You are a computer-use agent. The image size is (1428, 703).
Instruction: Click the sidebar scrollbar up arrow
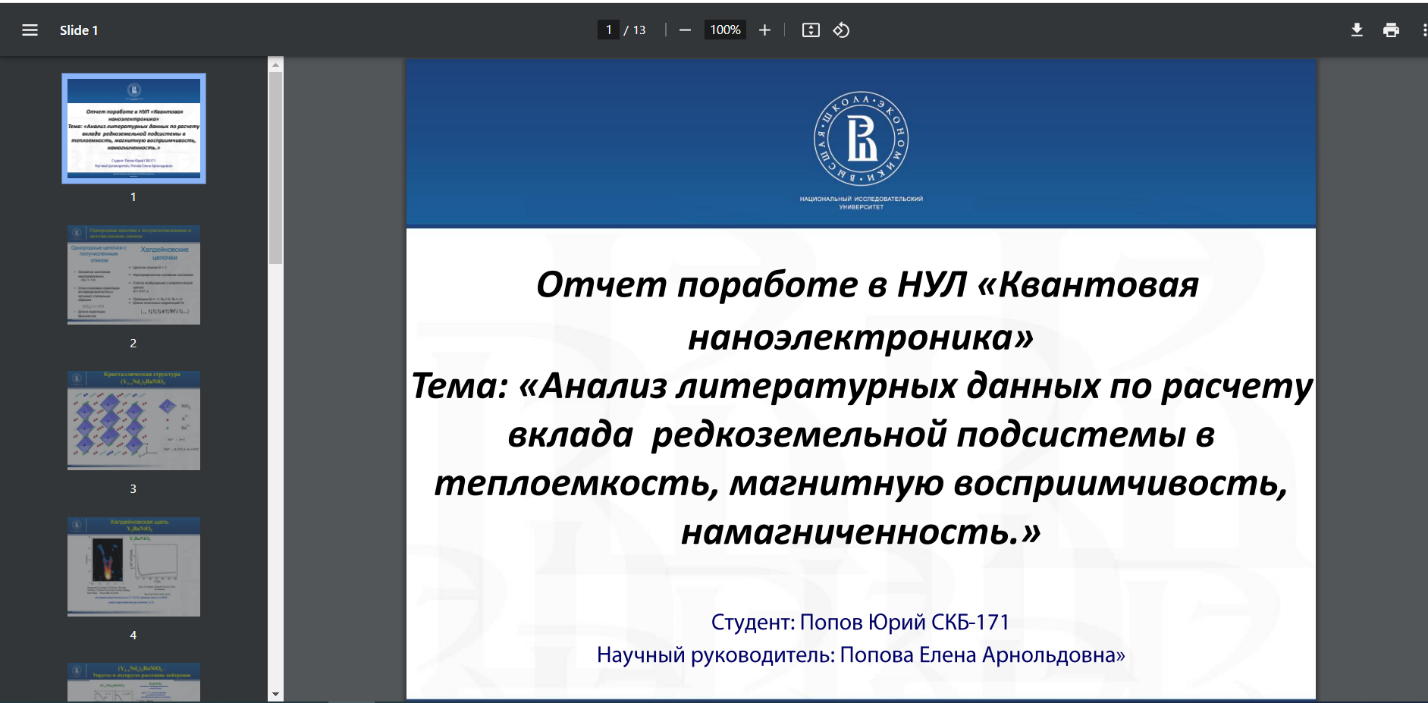click(276, 64)
